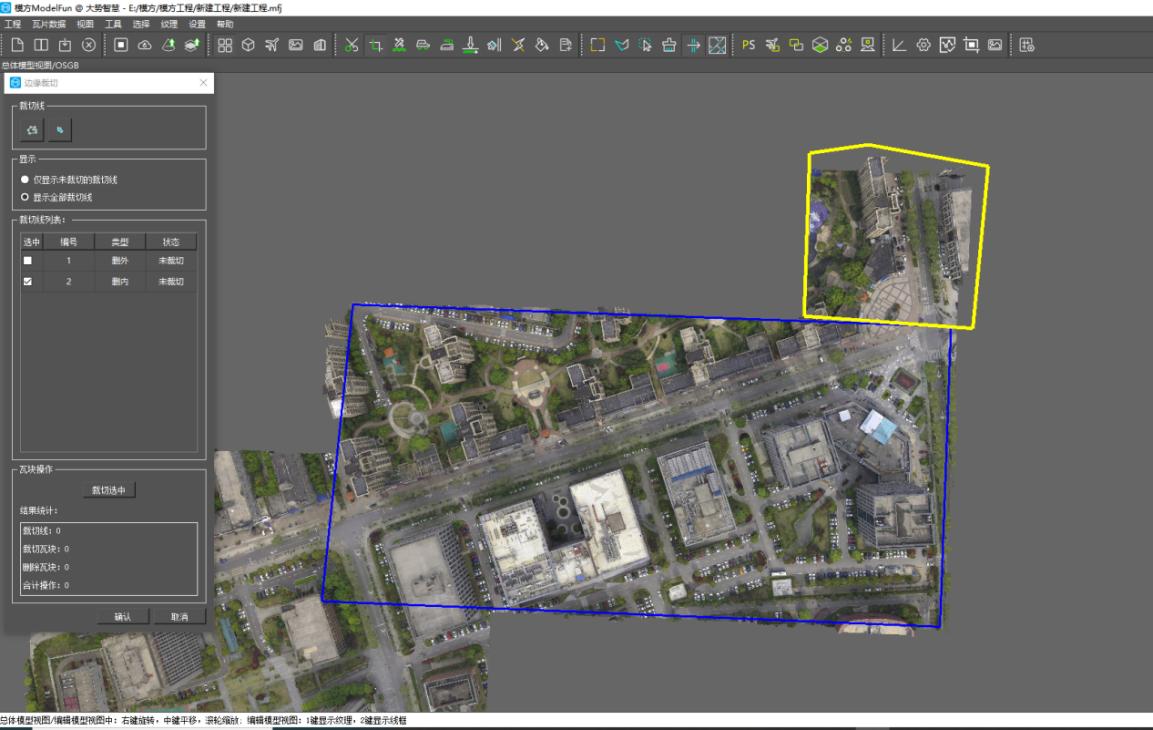Image resolution: width=1153 pixels, height=730 pixels.
Task: Select the paint bucket tool
Action: coord(542,45)
